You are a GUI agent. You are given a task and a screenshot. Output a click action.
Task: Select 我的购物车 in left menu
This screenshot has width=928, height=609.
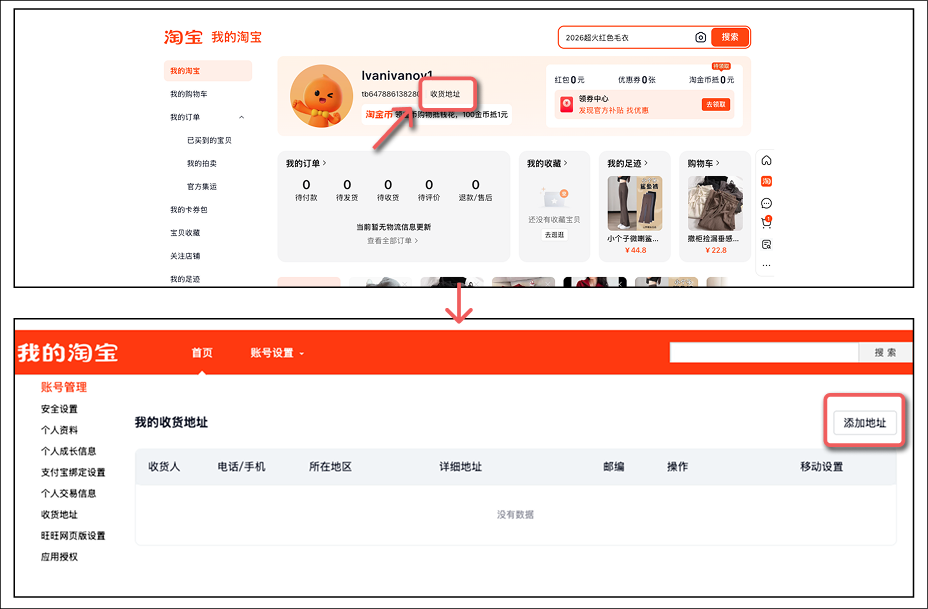[189, 94]
